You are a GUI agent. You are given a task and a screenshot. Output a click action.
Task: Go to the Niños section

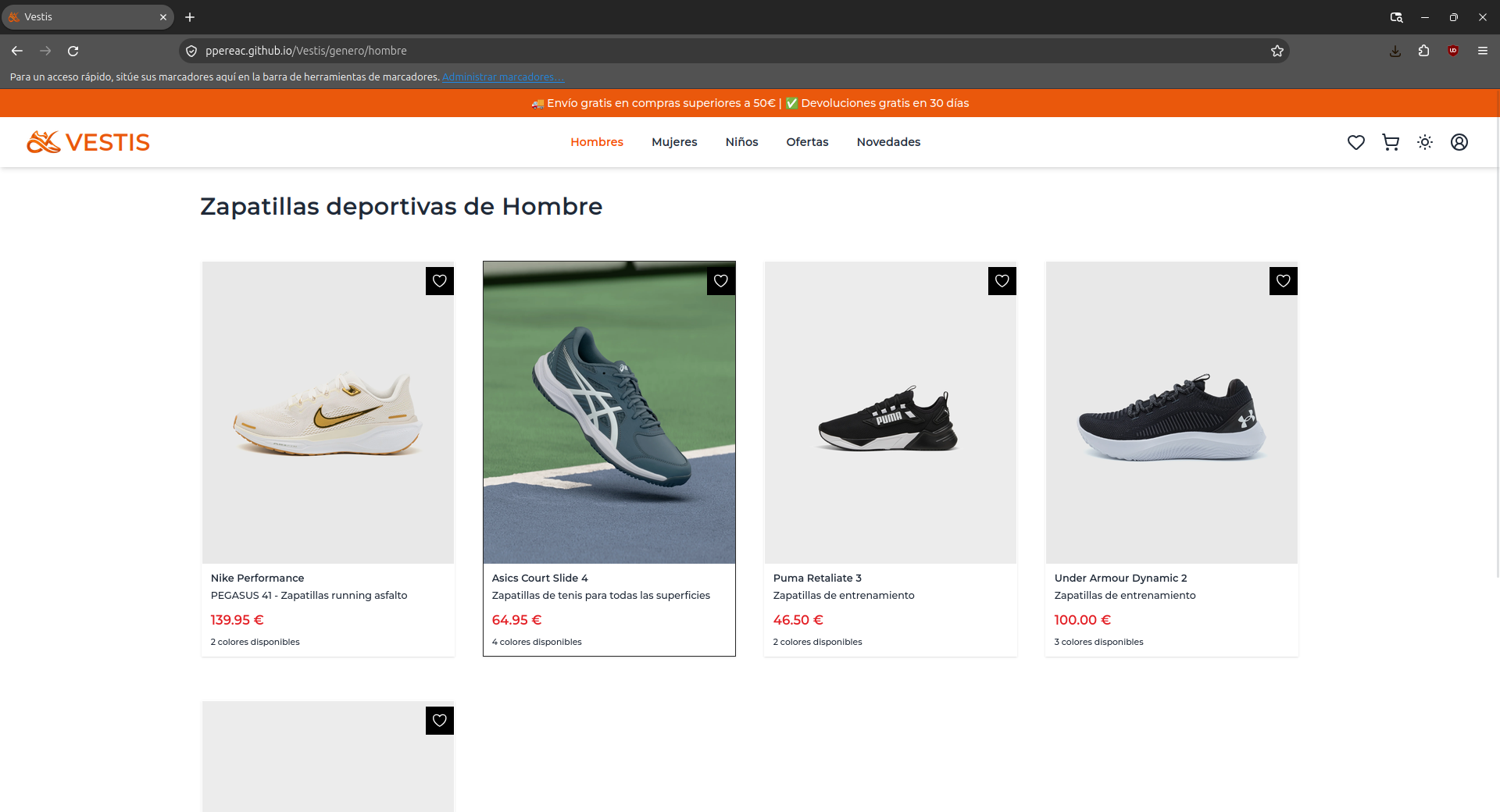[741, 142]
